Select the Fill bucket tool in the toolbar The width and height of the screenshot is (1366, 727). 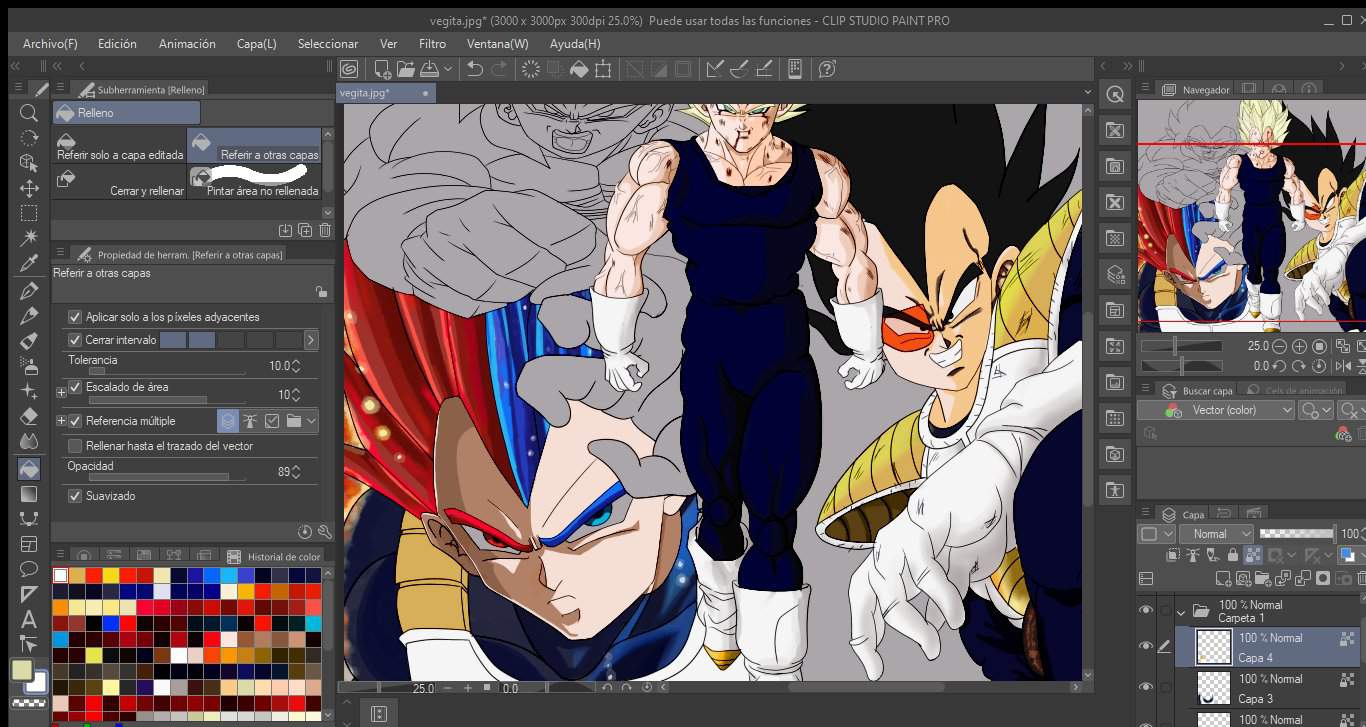pyautogui.click(x=29, y=468)
